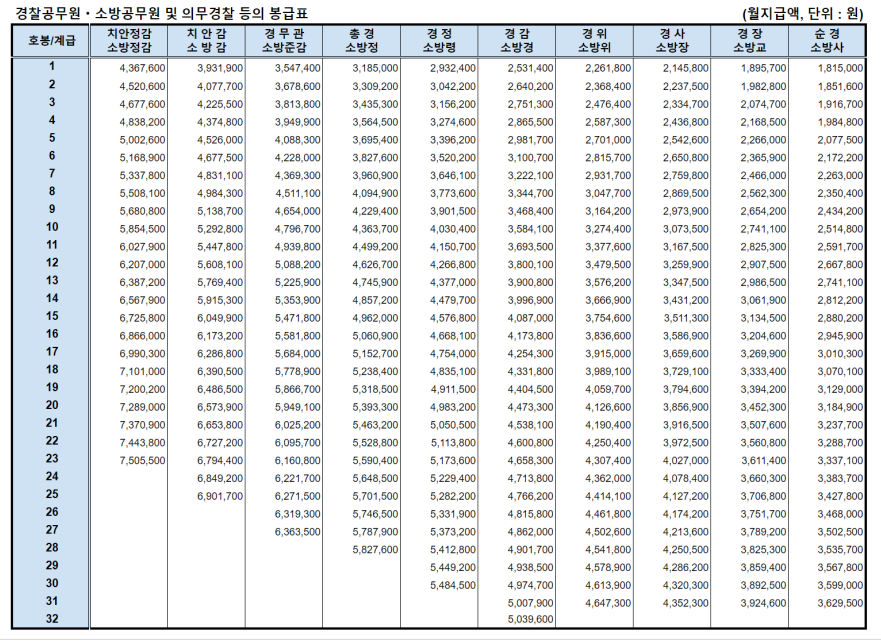Click the value 3,547,400
This screenshot has width=881, height=644.
tap(297, 69)
